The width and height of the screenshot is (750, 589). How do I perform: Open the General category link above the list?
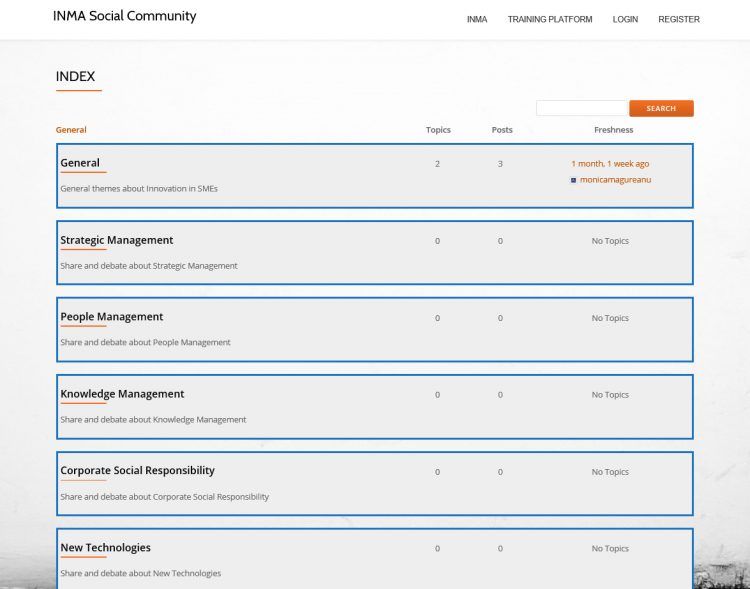pyautogui.click(x=71, y=130)
